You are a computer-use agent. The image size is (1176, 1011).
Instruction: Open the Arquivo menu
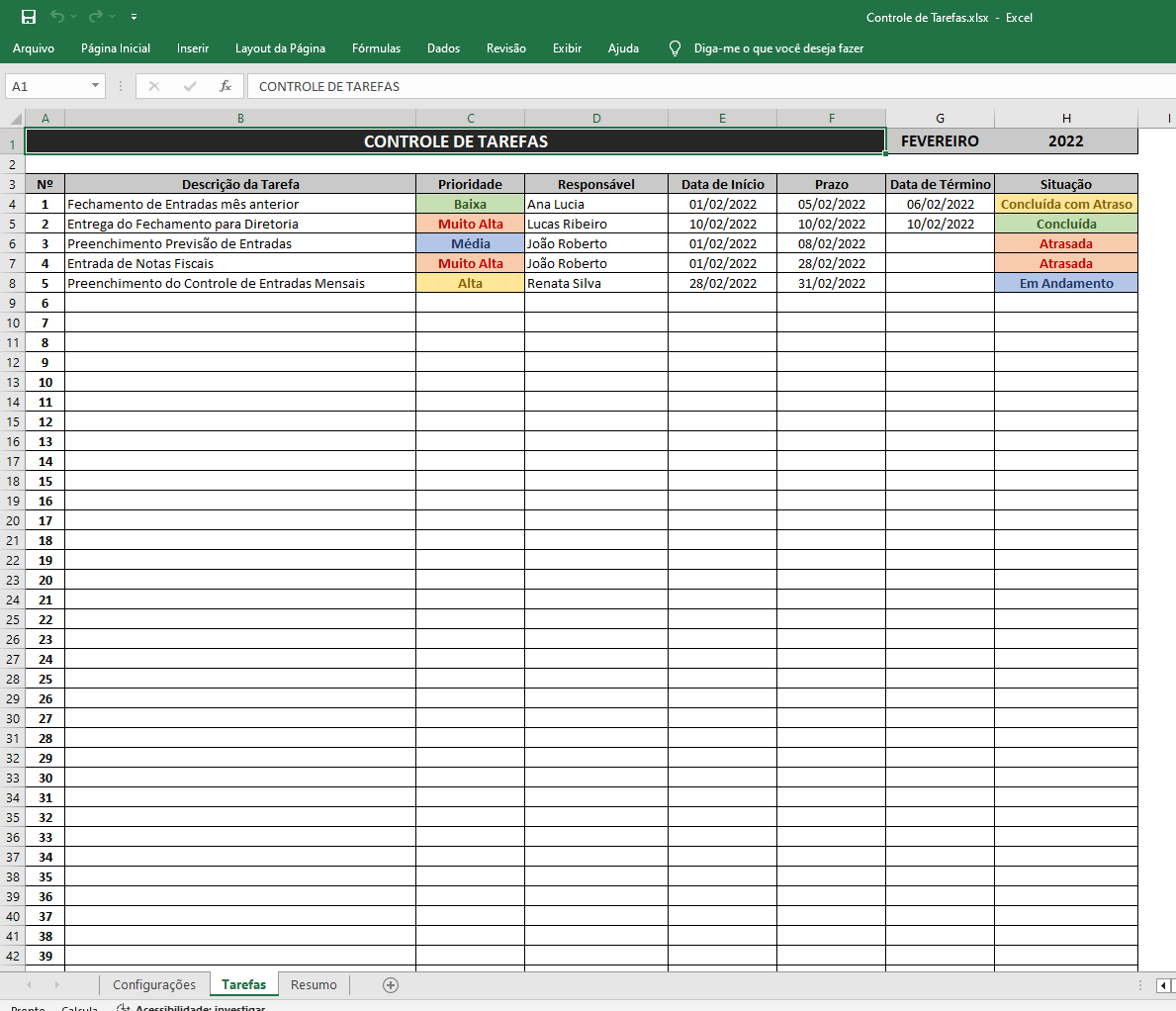[33, 48]
